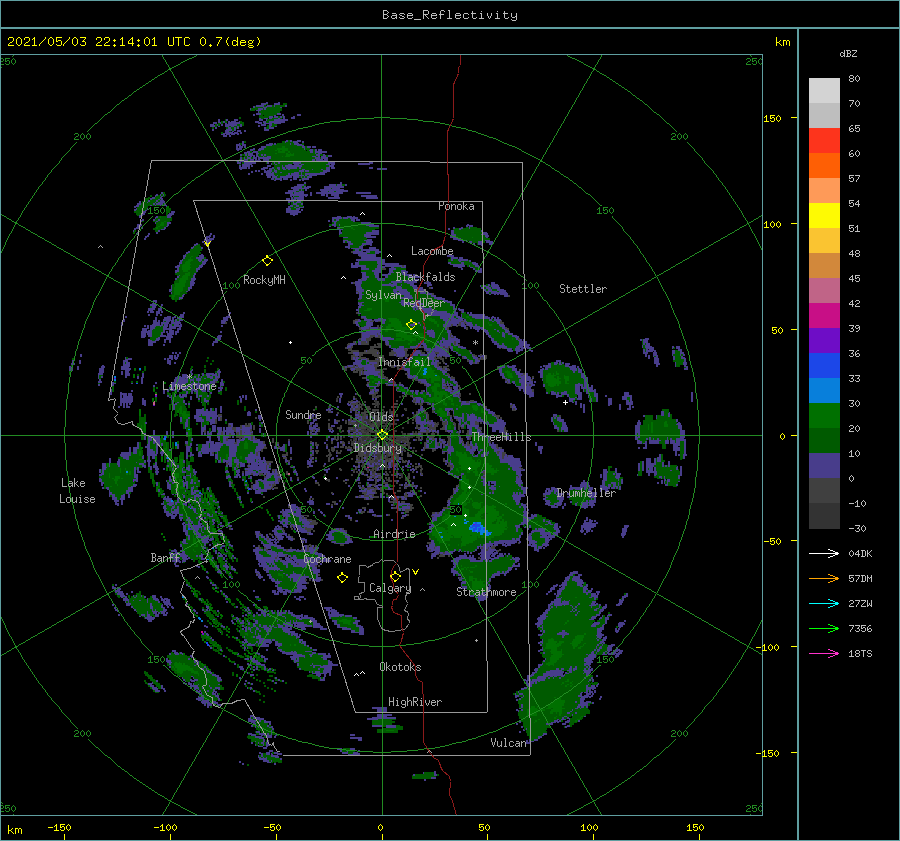The height and width of the screenshot is (841, 900).
Task: Click the 04DK legend label
Action: [860, 553]
